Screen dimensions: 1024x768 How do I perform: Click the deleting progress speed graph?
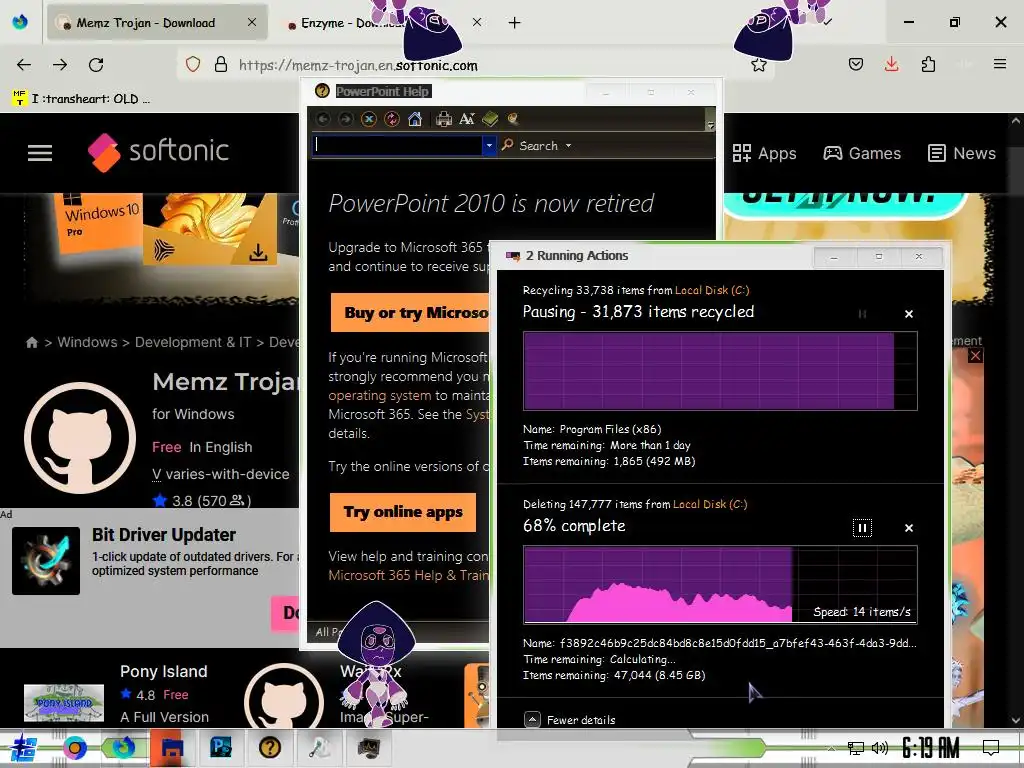(720, 584)
